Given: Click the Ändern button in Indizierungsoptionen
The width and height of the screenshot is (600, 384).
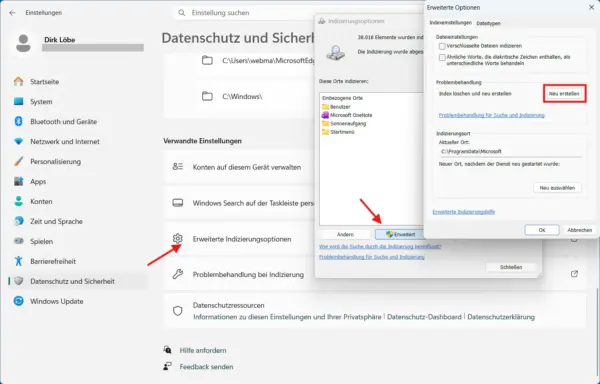Looking at the screenshot, I should click(x=345, y=234).
